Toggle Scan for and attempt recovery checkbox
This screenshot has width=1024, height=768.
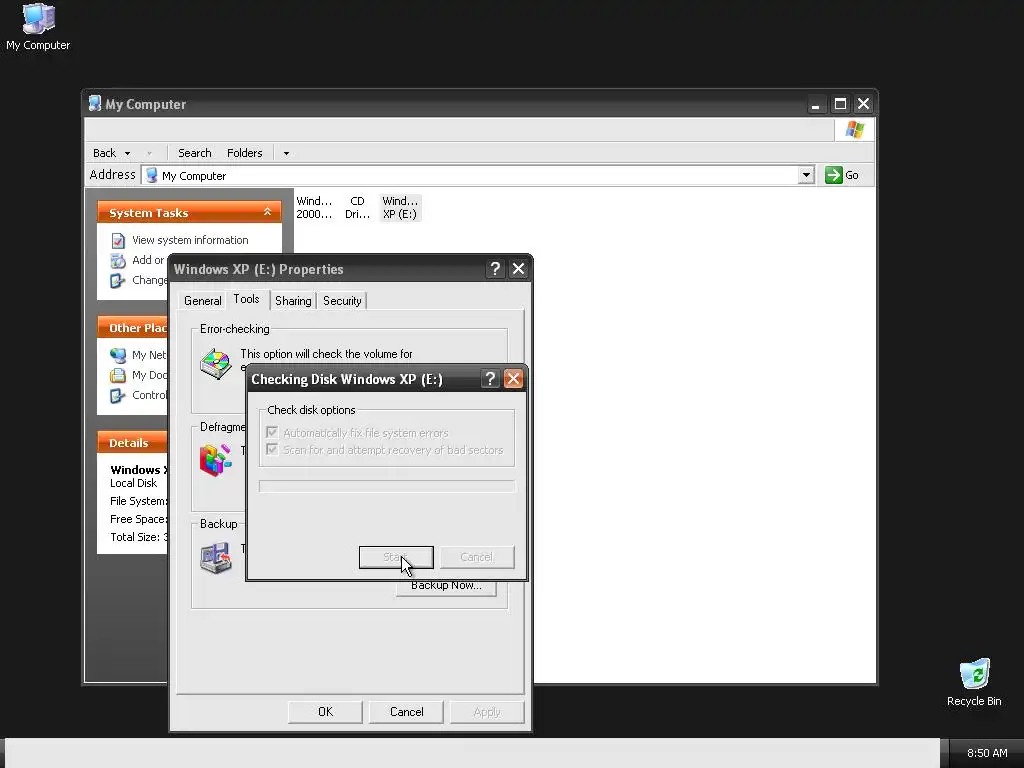click(272, 449)
